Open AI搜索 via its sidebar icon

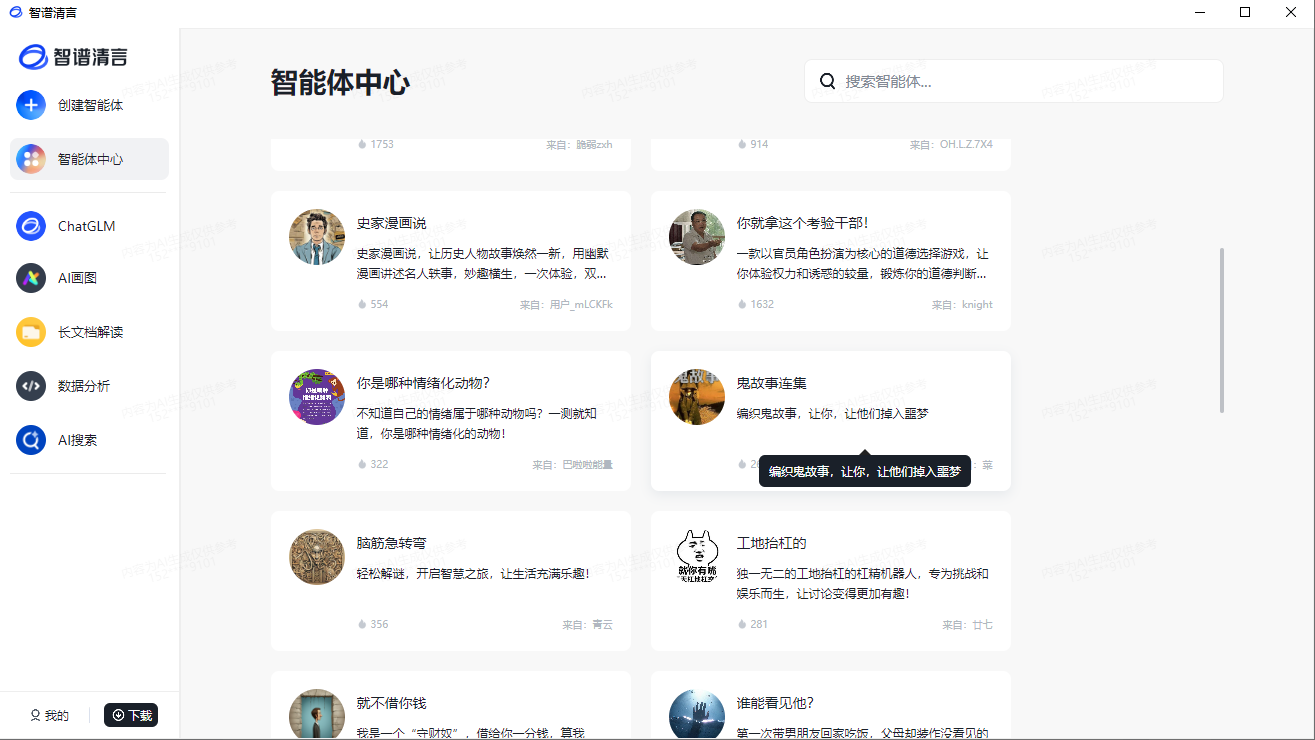(x=31, y=439)
